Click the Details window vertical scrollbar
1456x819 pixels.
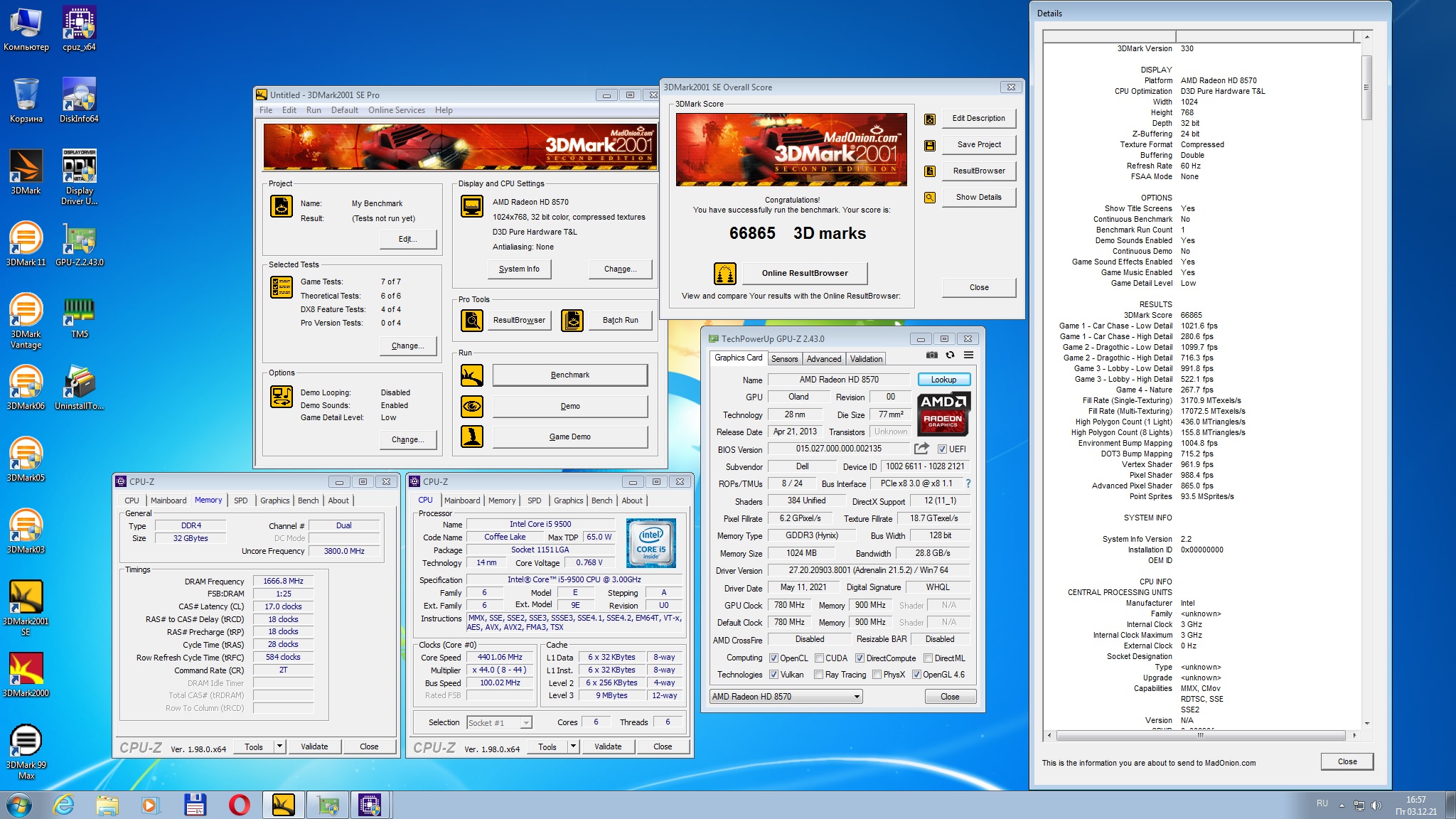click(x=1366, y=380)
